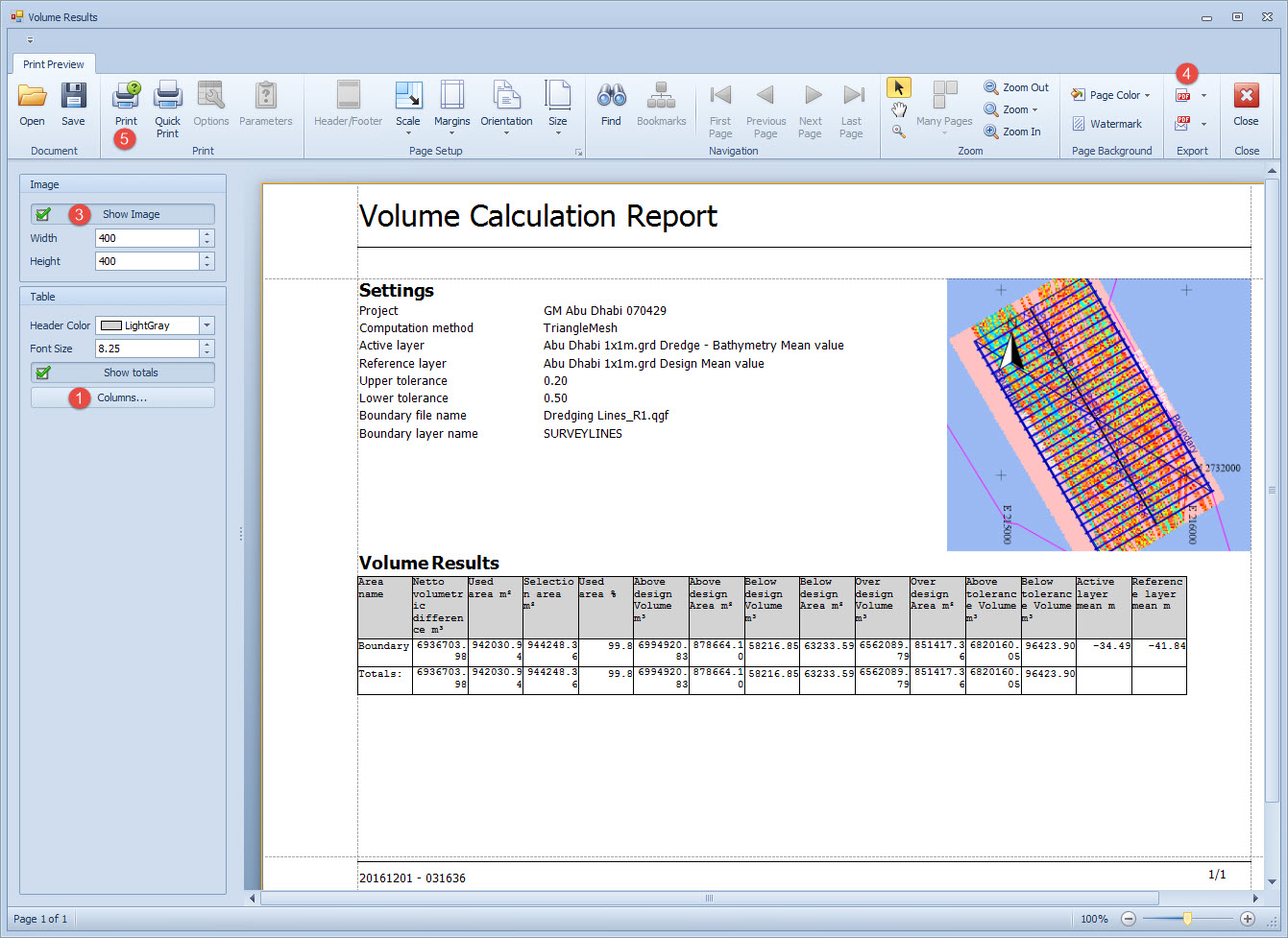Click the Columns... button

coord(122,397)
